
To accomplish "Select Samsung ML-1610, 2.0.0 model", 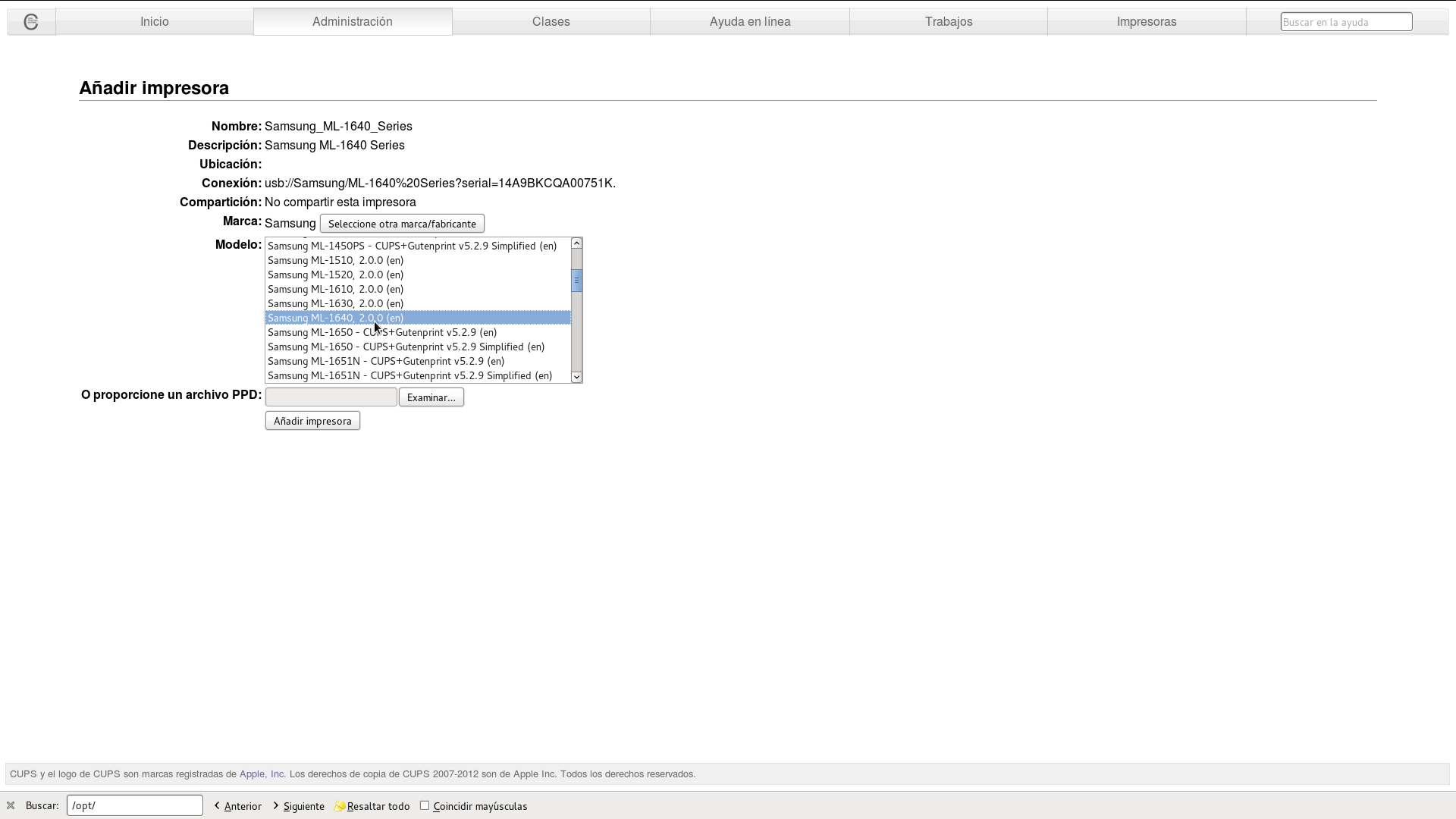I will click(x=418, y=289).
